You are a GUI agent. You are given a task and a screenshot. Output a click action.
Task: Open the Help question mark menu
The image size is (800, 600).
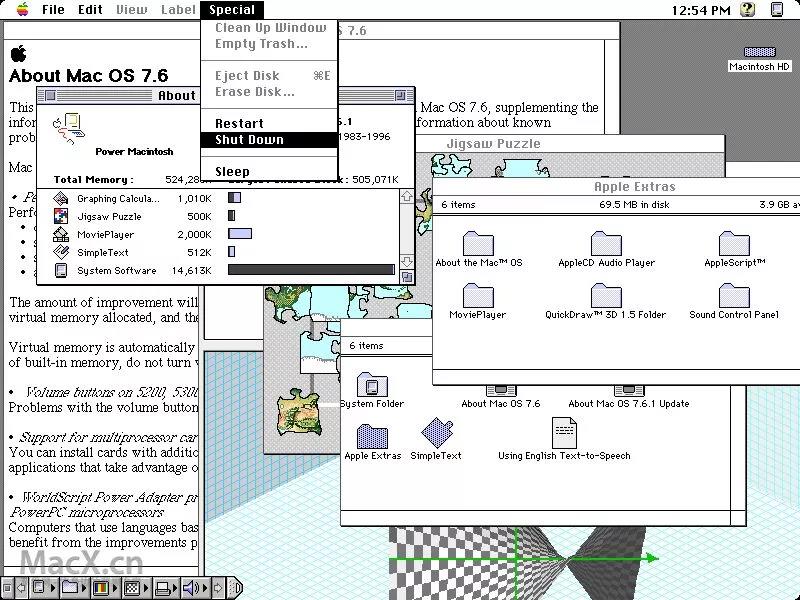point(748,10)
